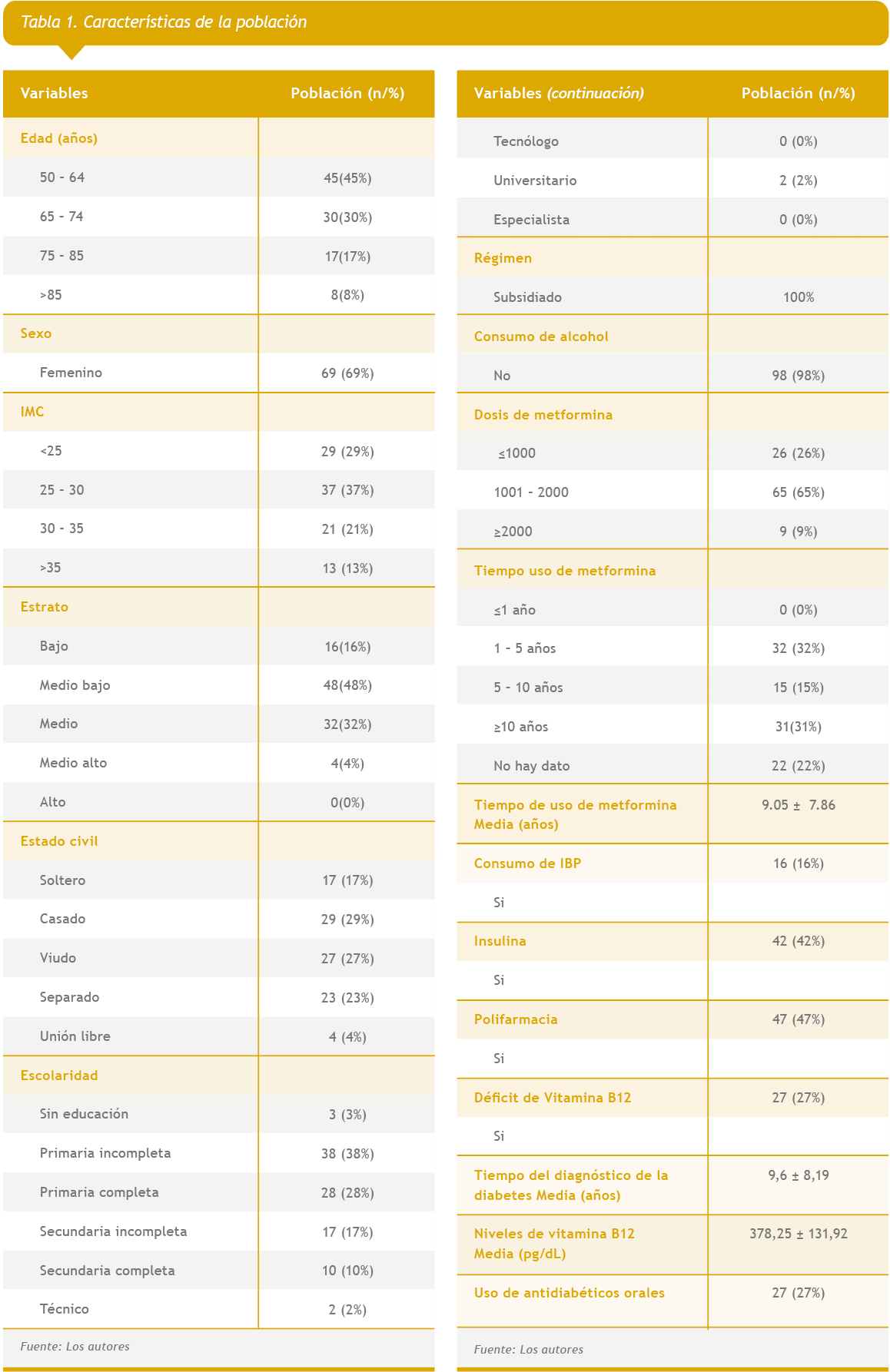Viewport: 890px width, 1372px height.
Task: Select the 'Unión libre' row label
Action: click(x=75, y=1037)
